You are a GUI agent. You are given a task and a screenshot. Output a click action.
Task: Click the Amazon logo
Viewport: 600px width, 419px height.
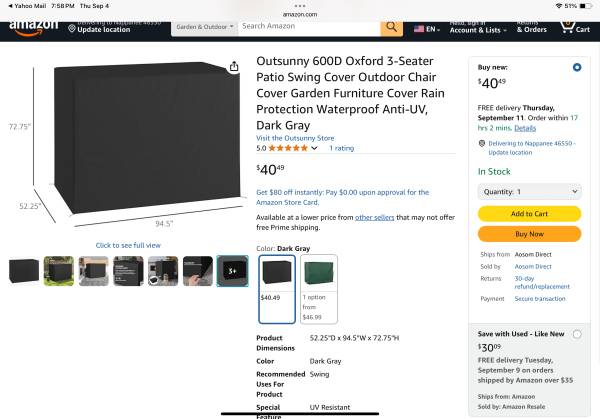point(34,28)
